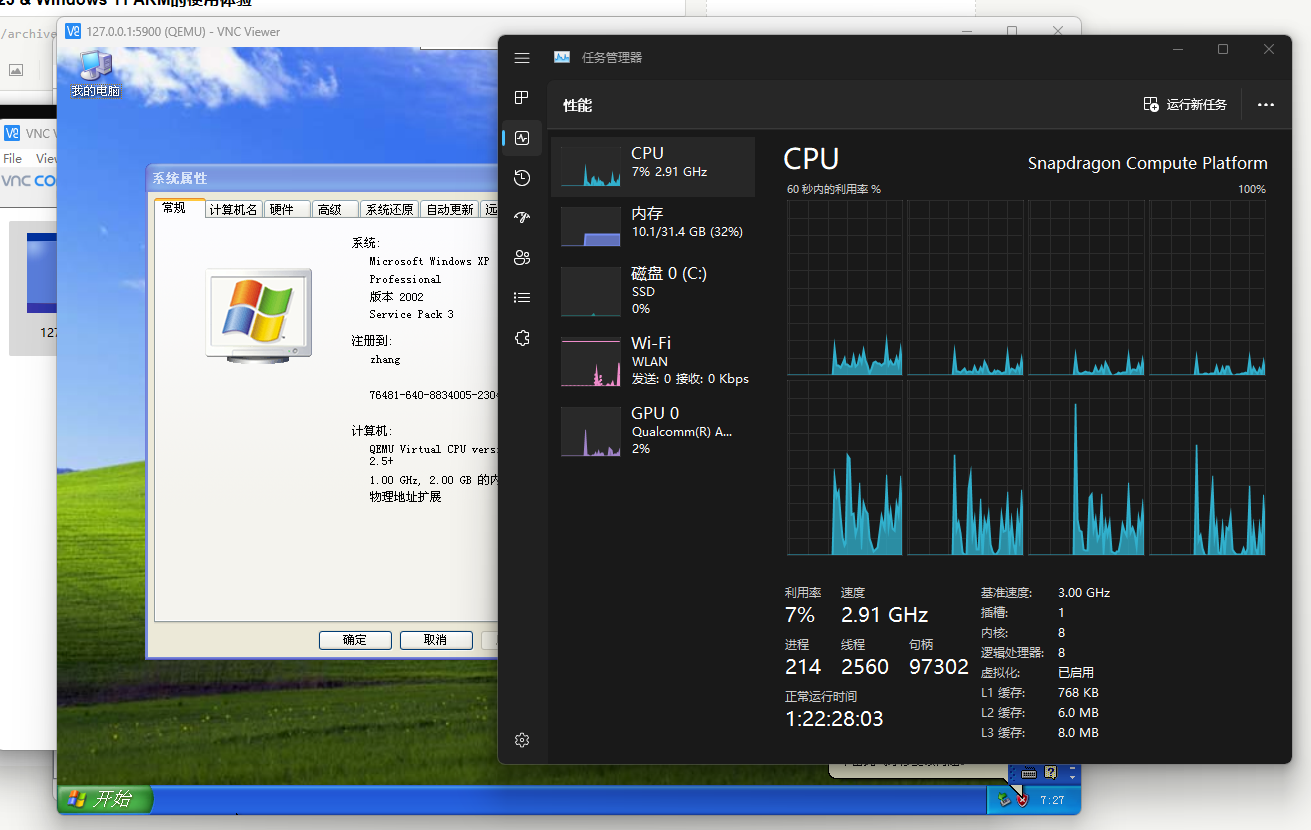The image size is (1311, 830).
Task: Click the L3 cache 8.0 MB value
Action: click(x=1078, y=733)
